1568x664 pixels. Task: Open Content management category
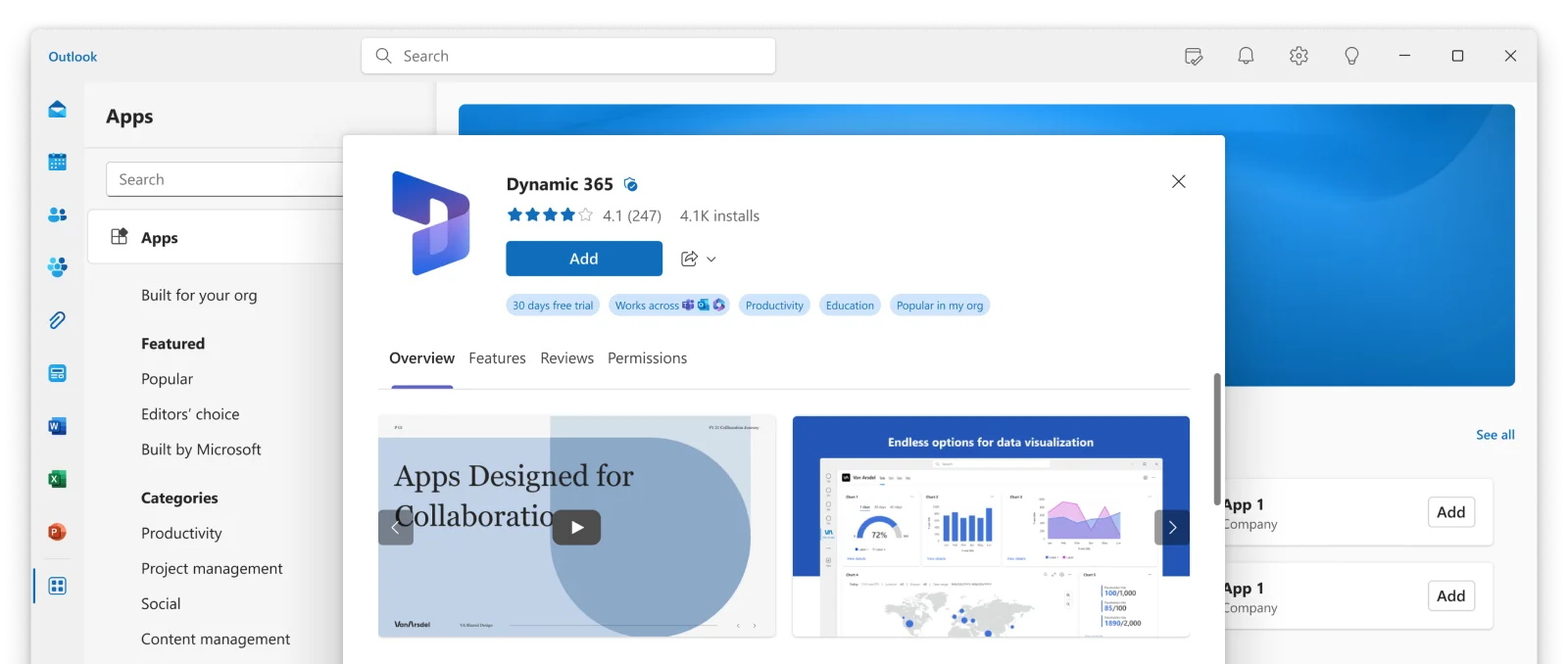216,639
